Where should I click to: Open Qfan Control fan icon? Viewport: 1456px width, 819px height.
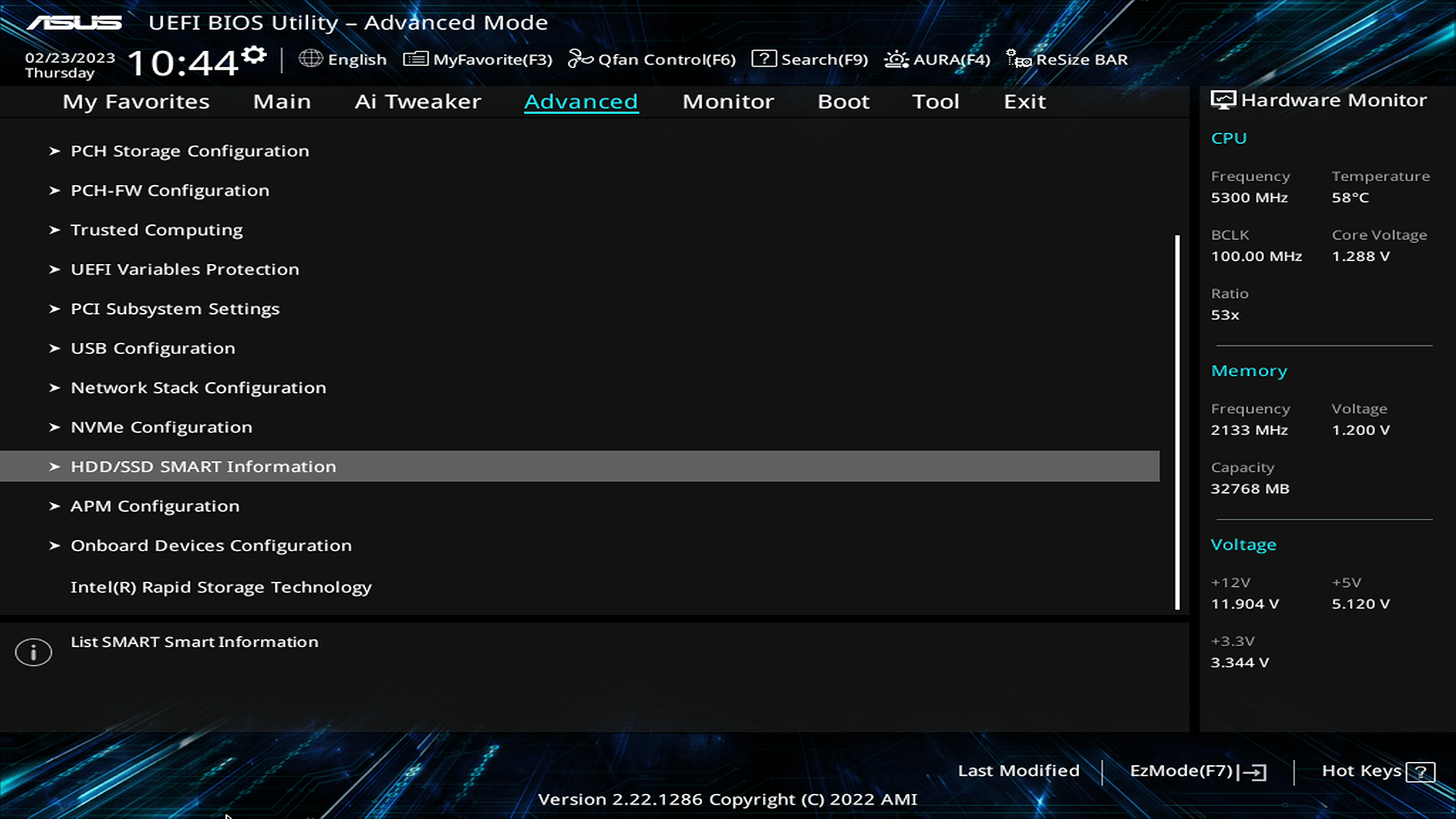click(580, 58)
